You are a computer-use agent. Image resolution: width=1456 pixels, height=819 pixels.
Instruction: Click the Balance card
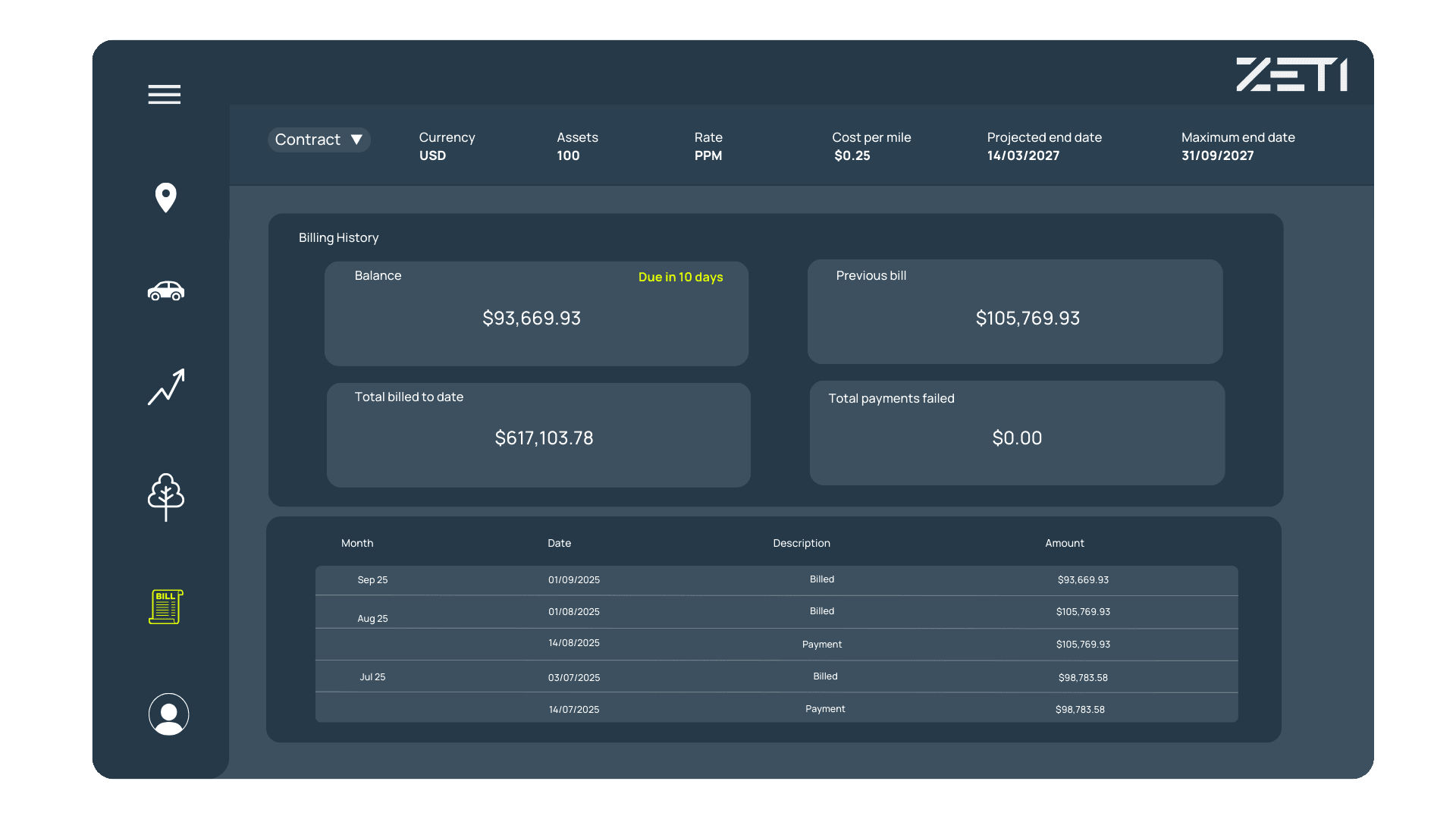536,313
